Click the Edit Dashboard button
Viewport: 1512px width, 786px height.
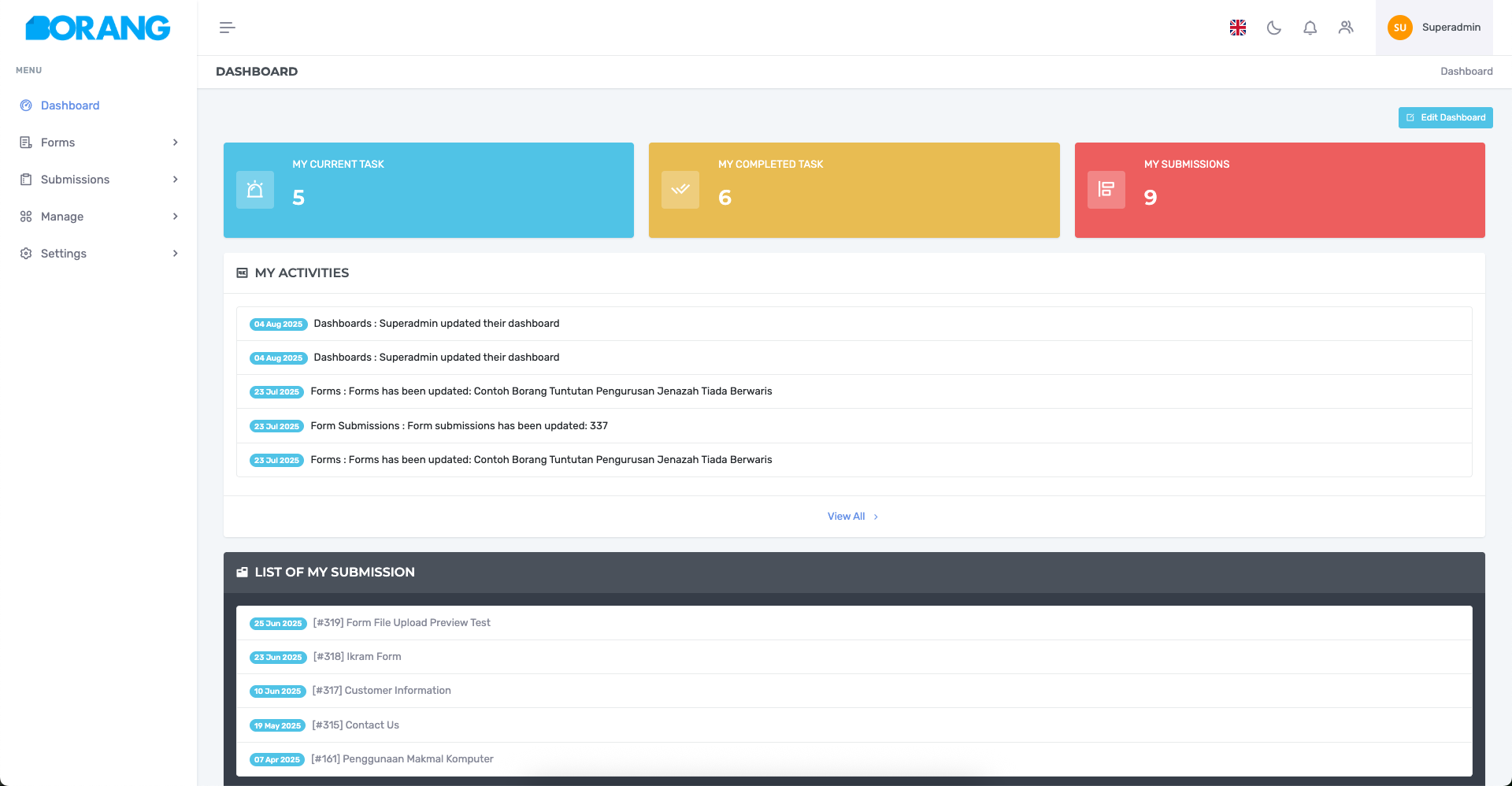pyautogui.click(x=1446, y=117)
